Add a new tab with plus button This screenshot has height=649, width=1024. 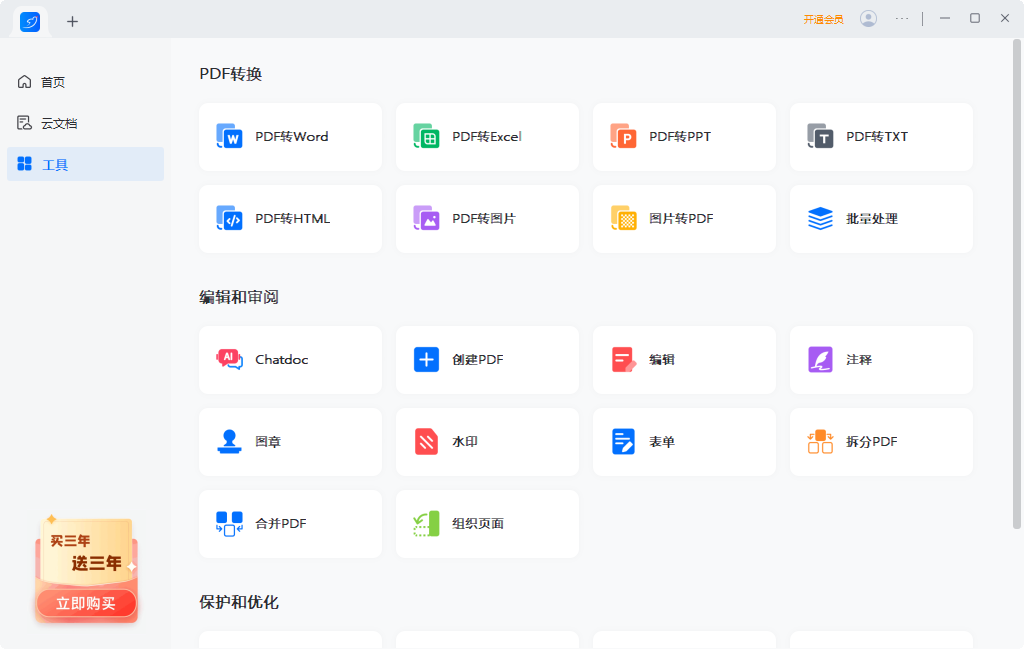(x=72, y=22)
